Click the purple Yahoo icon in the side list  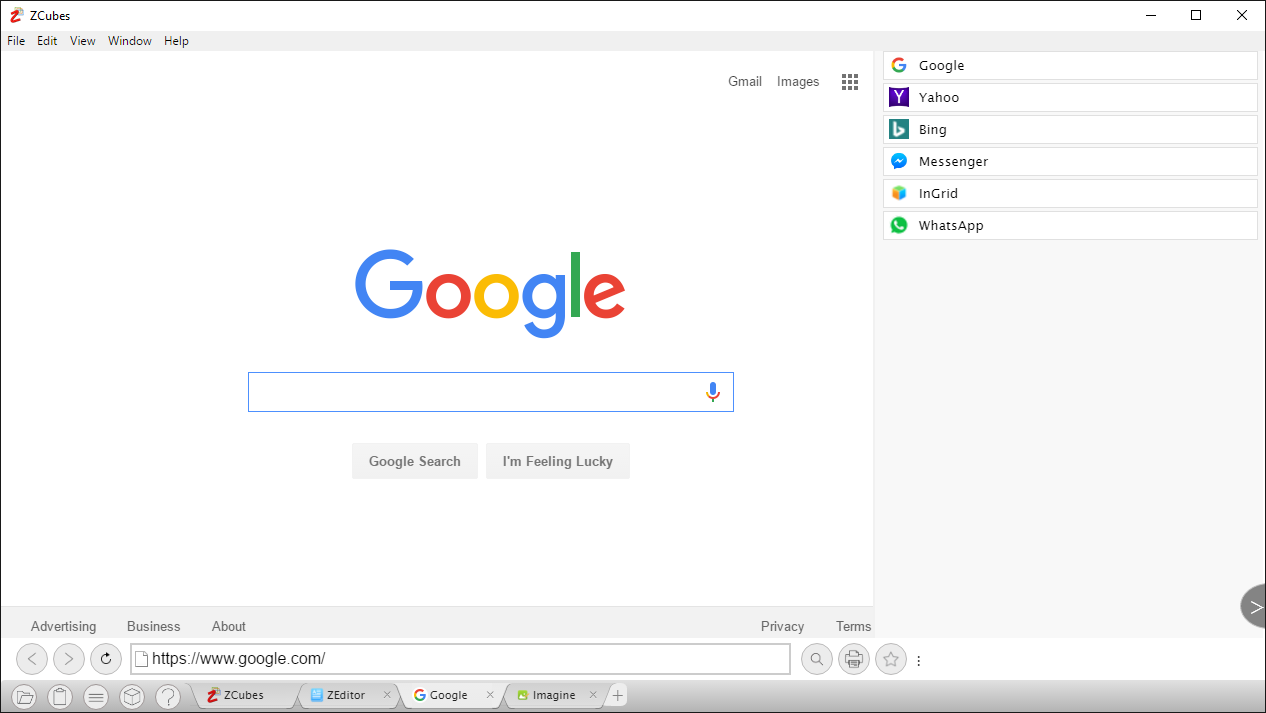pyautogui.click(x=899, y=97)
